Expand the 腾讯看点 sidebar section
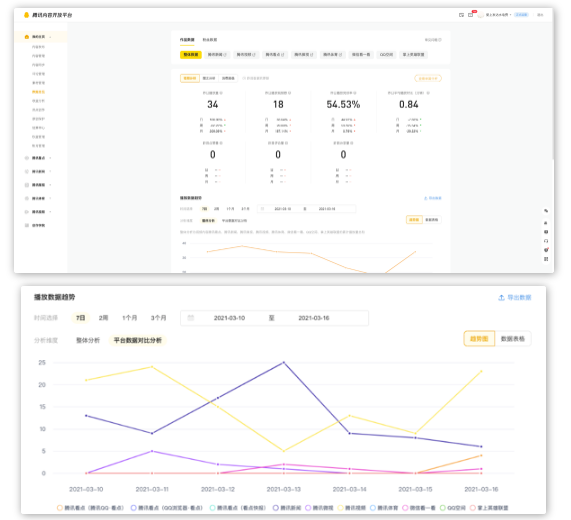 coord(38,158)
